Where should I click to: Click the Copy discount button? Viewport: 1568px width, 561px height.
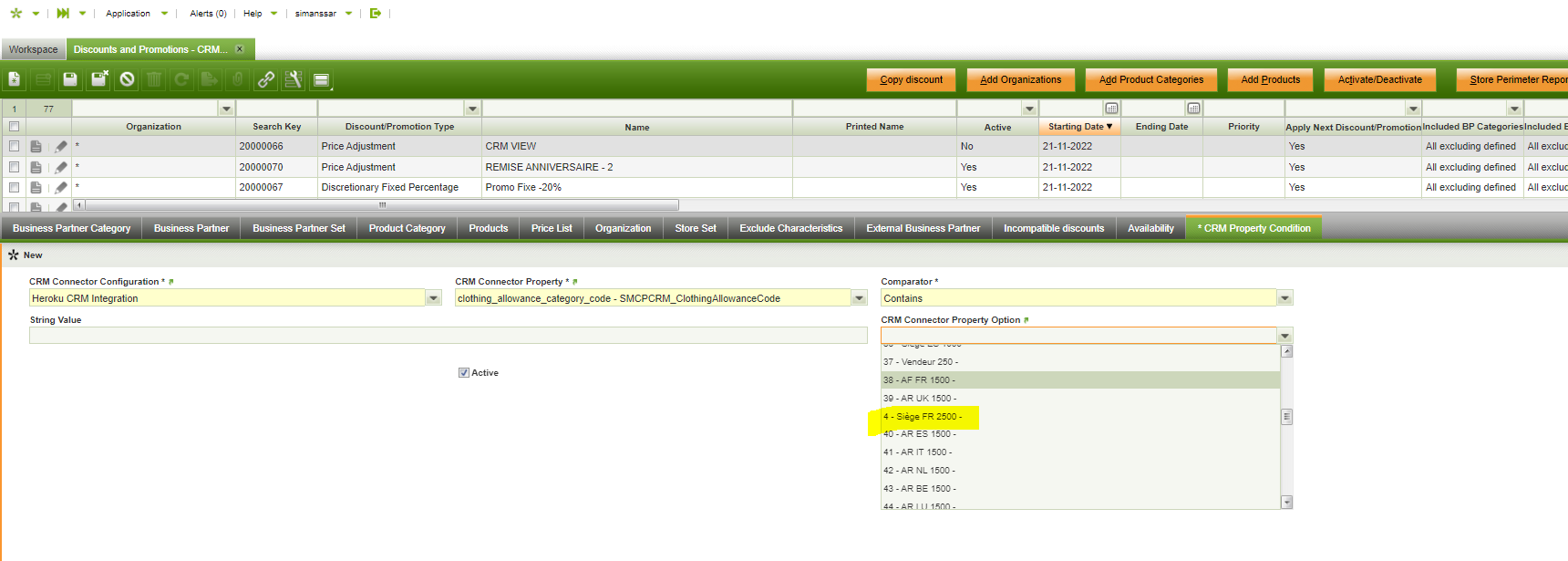point(911,80)
